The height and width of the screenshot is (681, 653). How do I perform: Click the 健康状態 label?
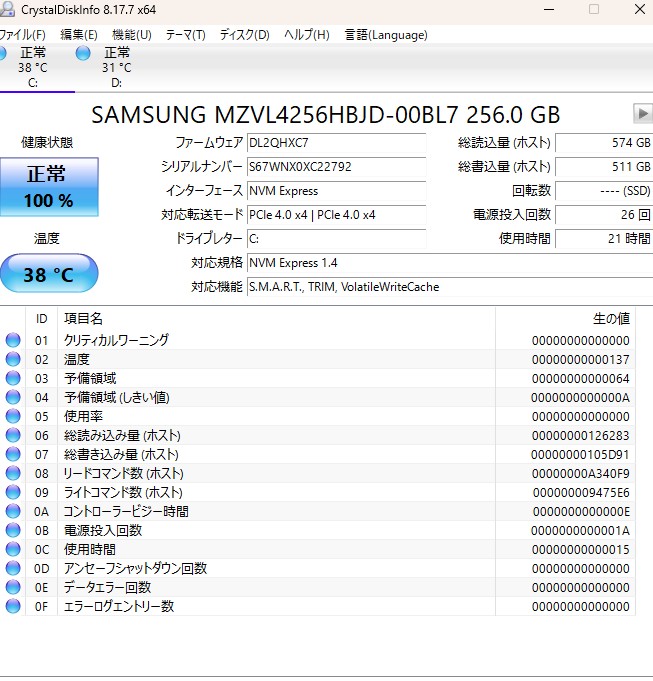pos(47,142)
